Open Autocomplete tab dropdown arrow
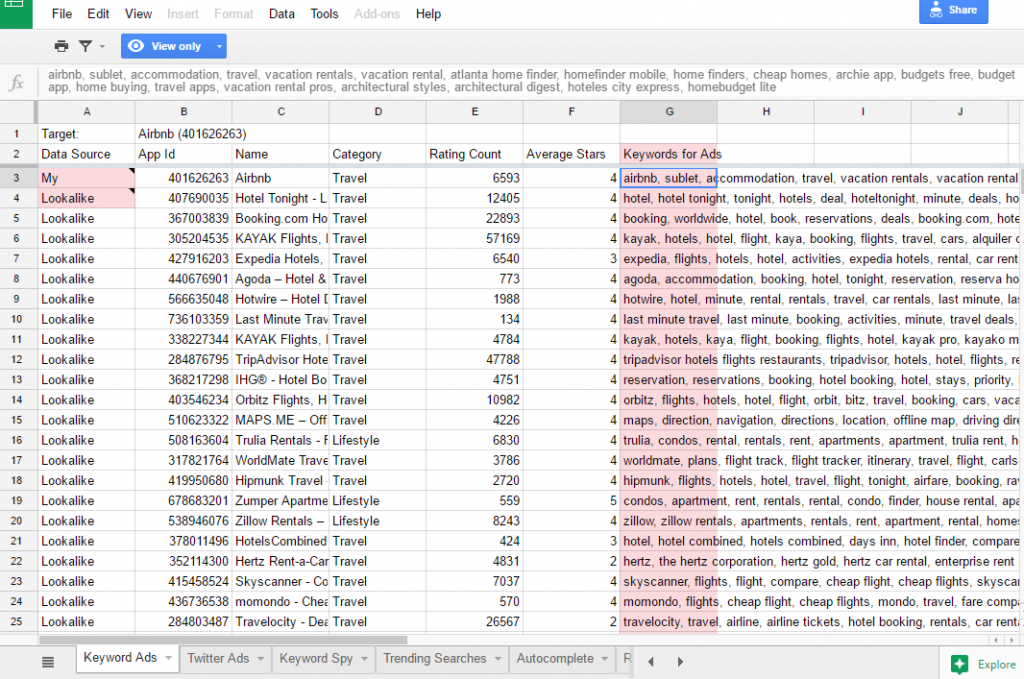1024x679 pixels. coord(605,659)
